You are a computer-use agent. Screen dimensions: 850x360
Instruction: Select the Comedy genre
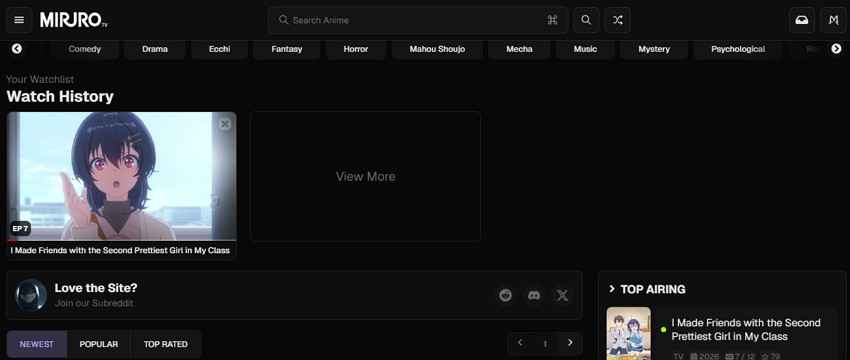(x=85, y=49)
